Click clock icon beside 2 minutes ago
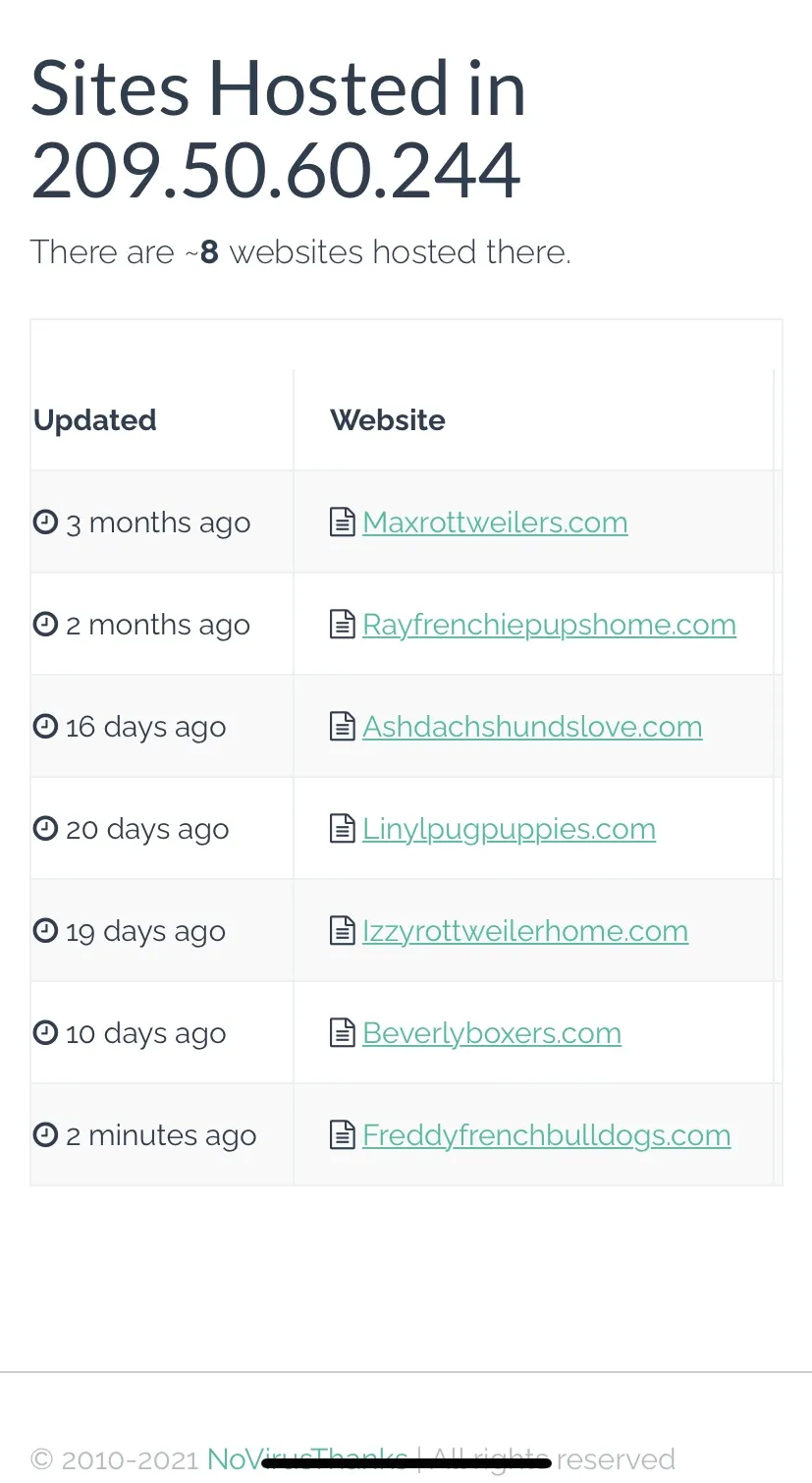 pyautogui.click(x=46, y=1134)
